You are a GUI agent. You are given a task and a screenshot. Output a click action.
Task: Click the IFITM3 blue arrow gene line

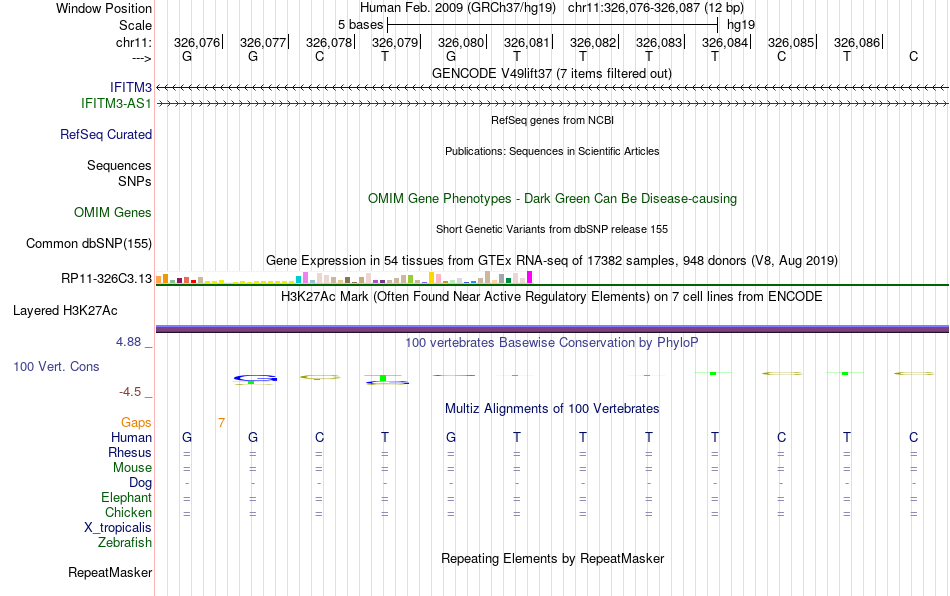pyautogui.click(x=552, y=88)
